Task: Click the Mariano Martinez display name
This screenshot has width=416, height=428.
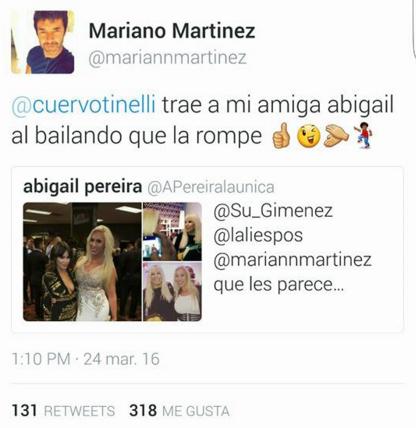Action: [x=172, y=31]
